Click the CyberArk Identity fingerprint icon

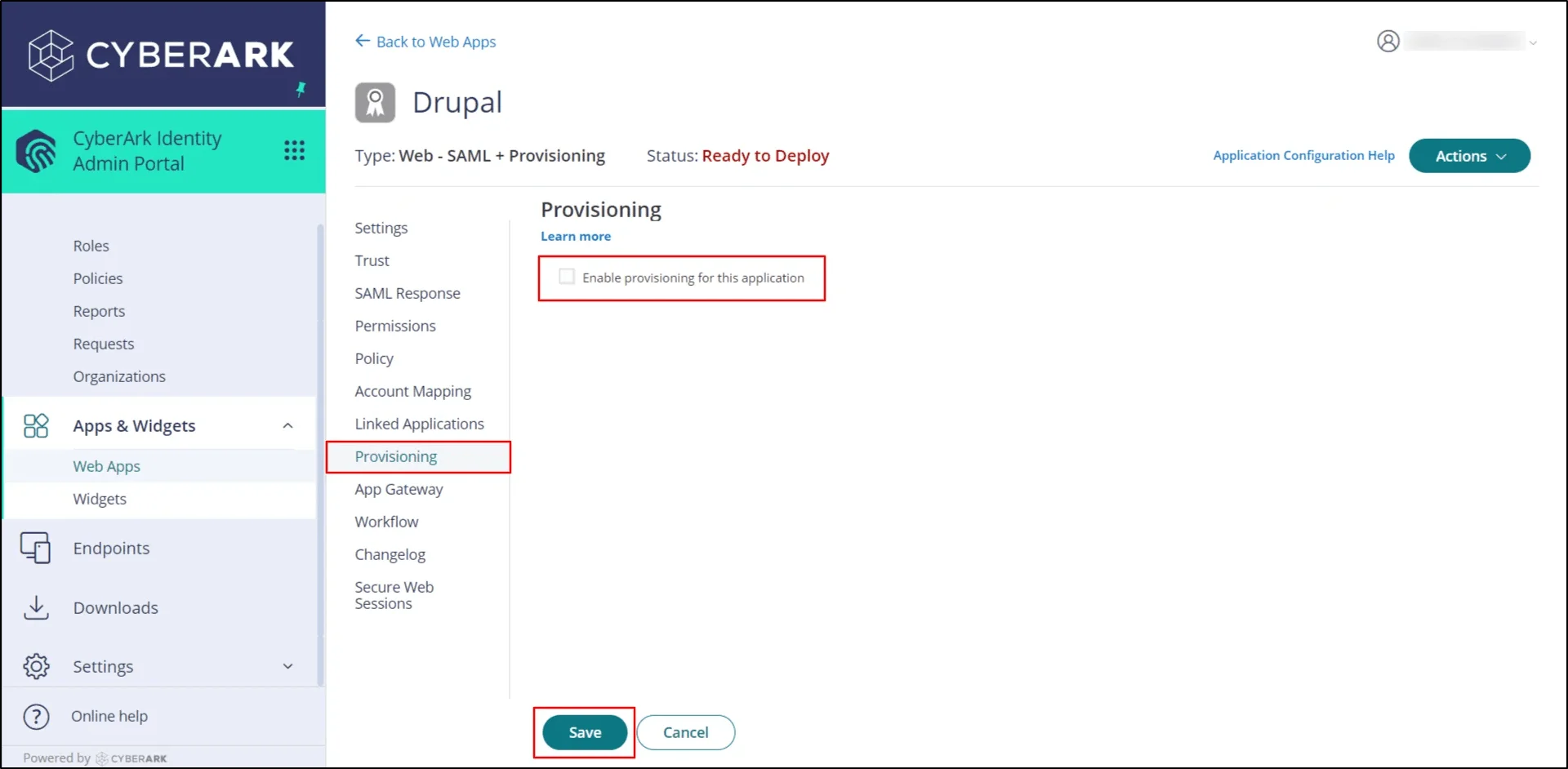37,151
